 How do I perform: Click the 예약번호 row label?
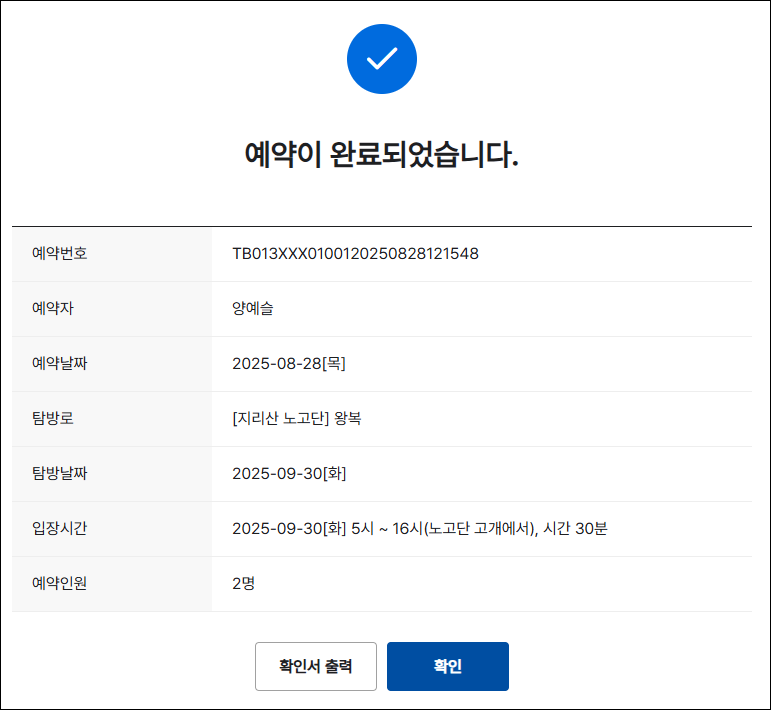pyautogui.click(x=59, y=254)
